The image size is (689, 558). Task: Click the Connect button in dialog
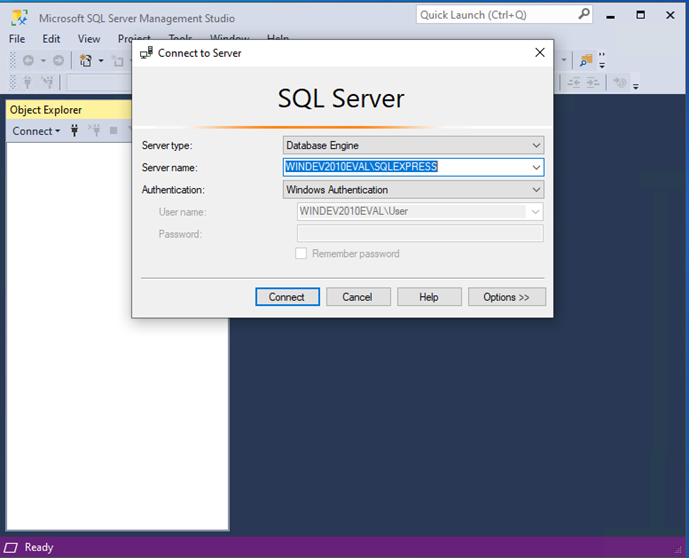(287, 297)
